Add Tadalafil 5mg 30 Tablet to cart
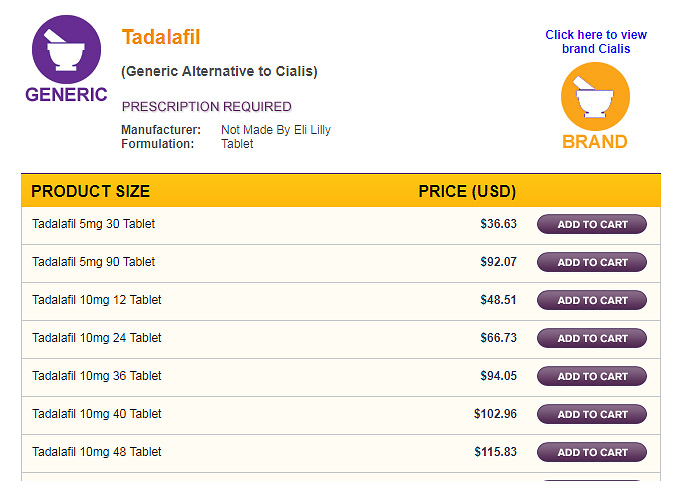Screen dimensions: 684x499 (x=592, y=224)
